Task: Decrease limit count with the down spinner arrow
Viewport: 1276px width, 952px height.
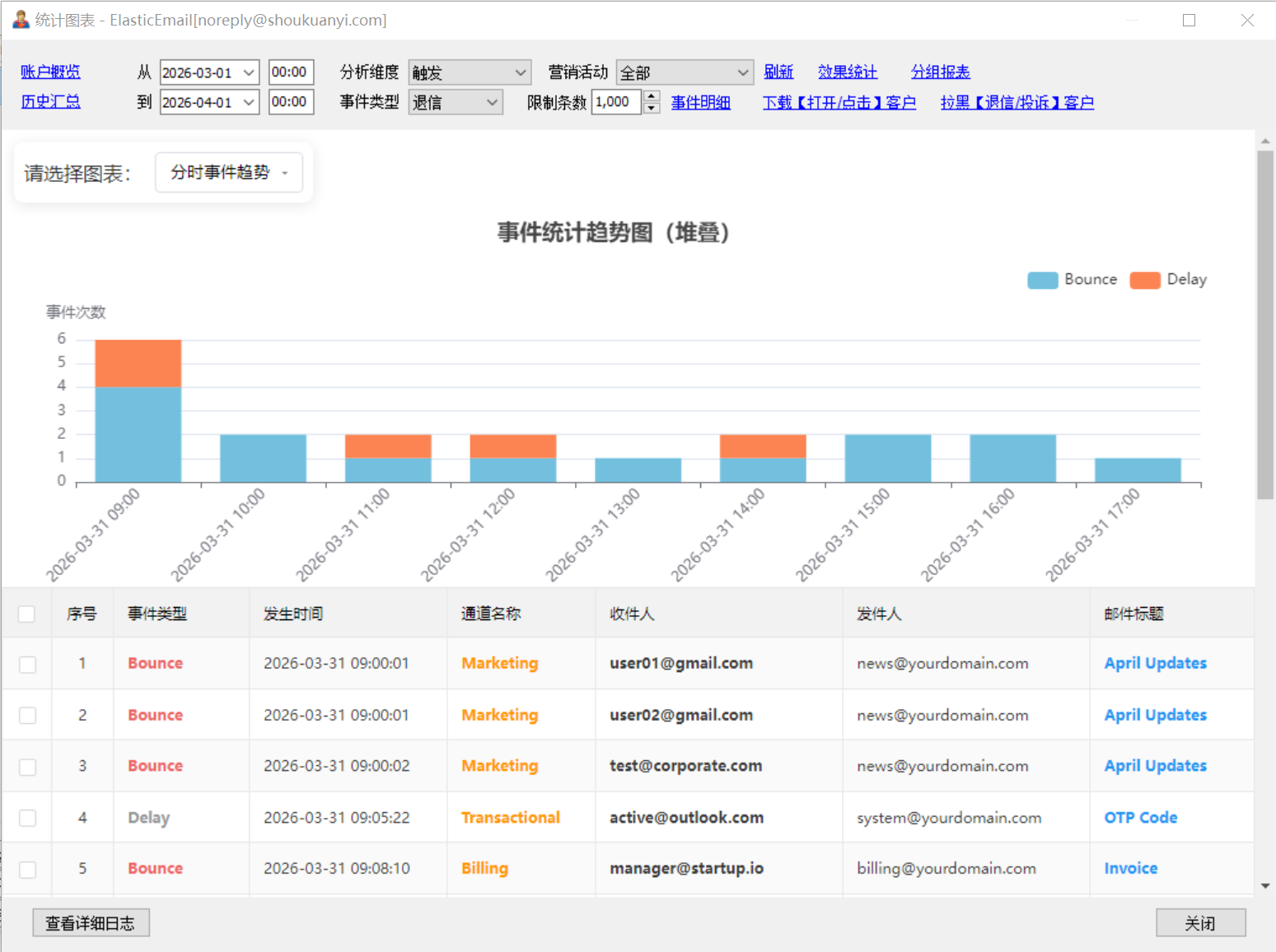Action: (652, 108)
